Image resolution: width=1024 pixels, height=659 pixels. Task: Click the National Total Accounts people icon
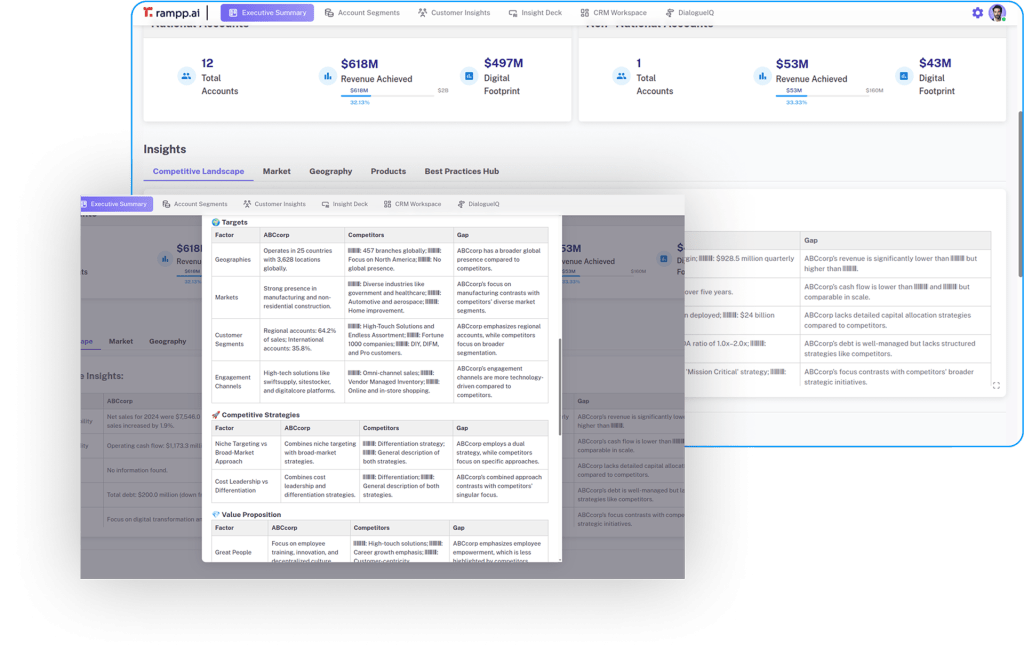point(185,76)
